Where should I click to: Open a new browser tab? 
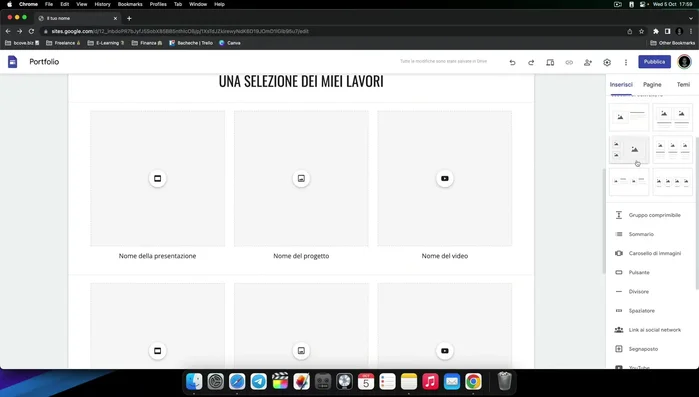pos(129,18)
